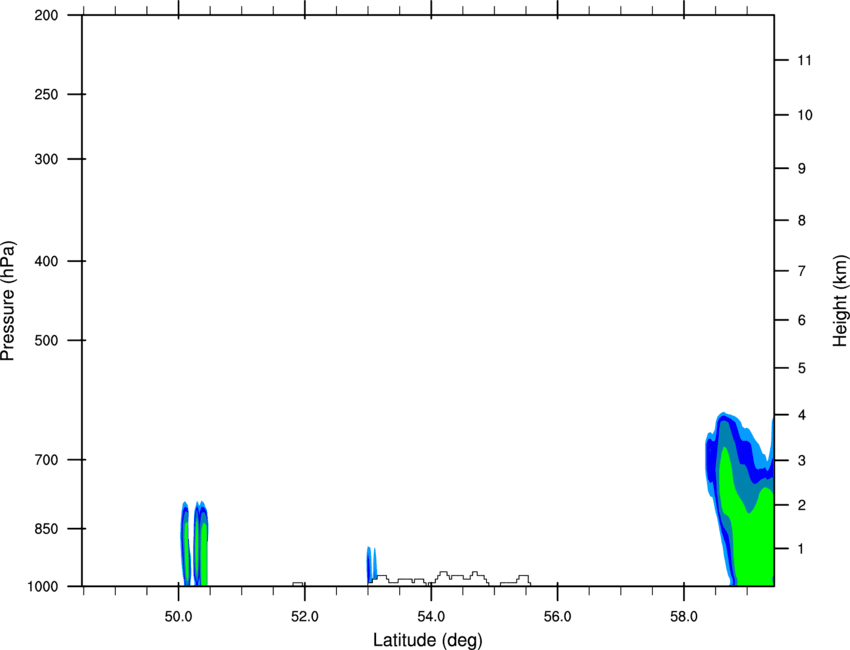Viewport: 850px width, 650px height.
Task: Click latitude tick label 54.0
Action: (x=431, y=616)
